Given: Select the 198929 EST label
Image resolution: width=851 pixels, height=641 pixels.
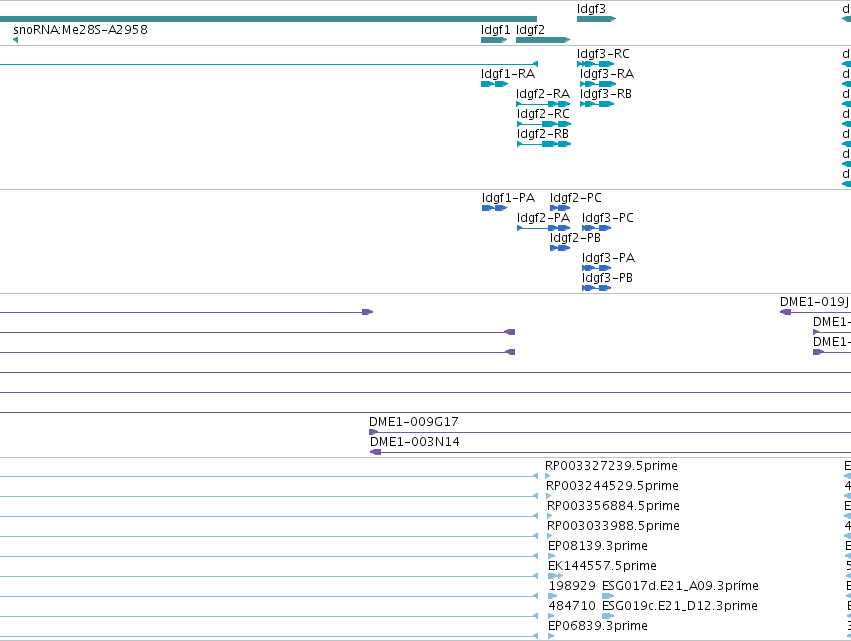Looking at the screenshot, I should tap(572, 586).
